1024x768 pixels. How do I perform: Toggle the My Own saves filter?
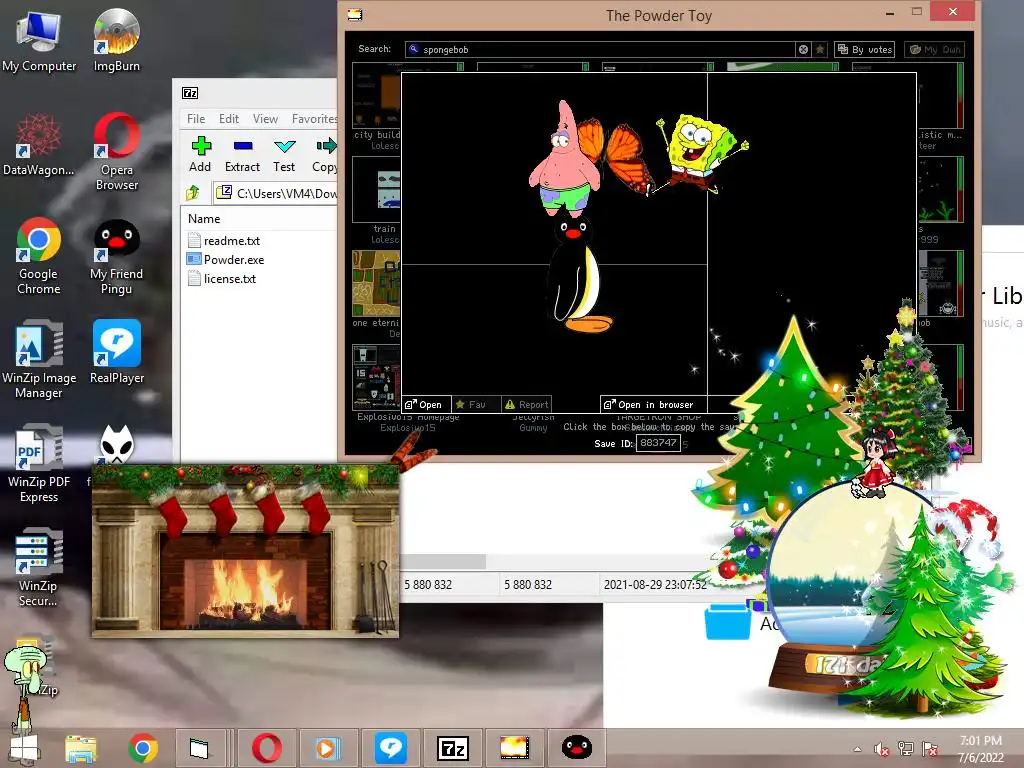[x=935, y=50]
